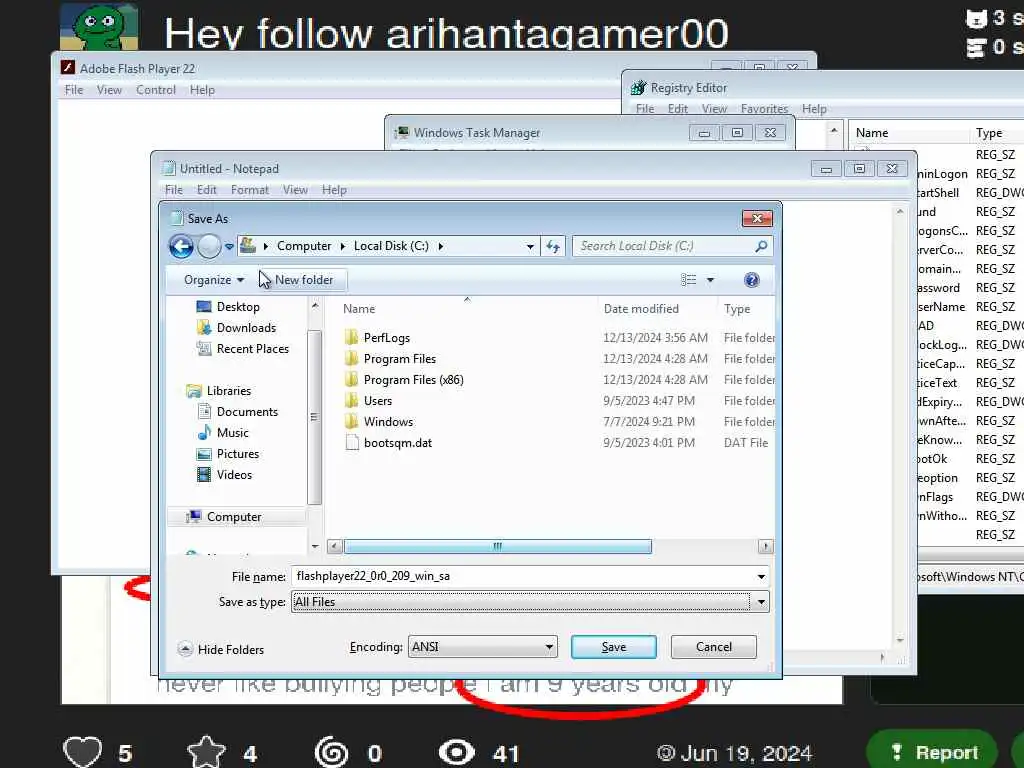Click the change view icon in Save As toolbar

[x=688, y=280]
